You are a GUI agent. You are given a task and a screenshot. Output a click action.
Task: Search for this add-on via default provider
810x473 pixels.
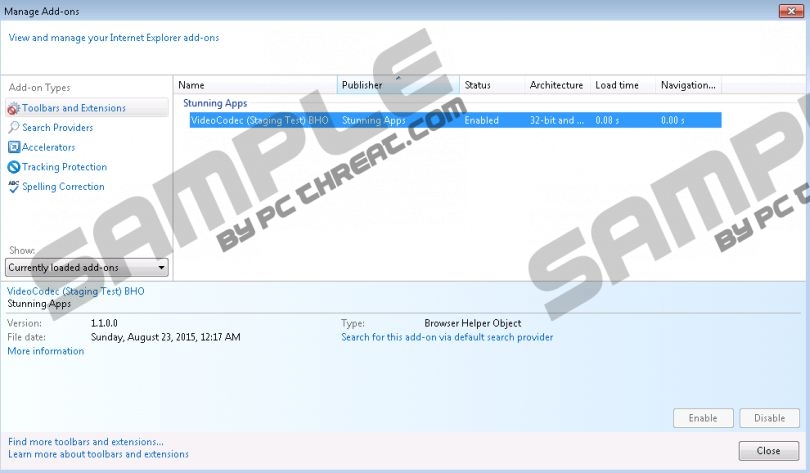click(x=447, y=337)
